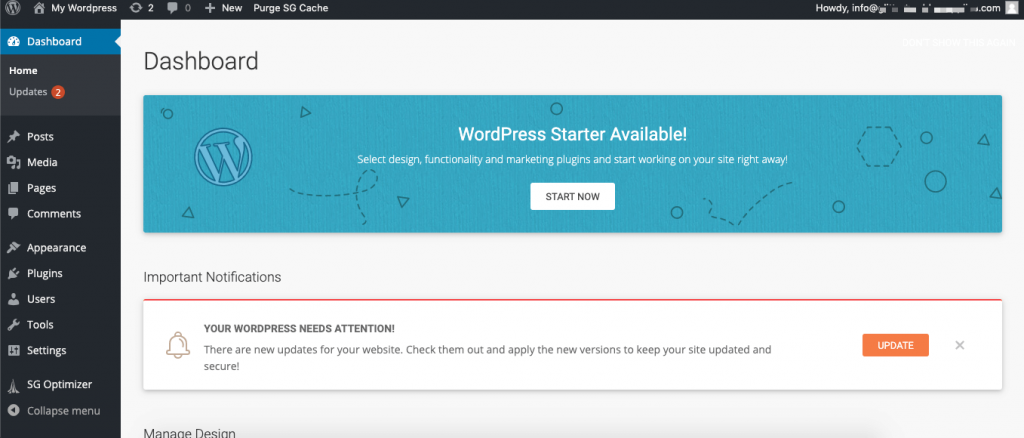Open the New content menu

pyautogui.click(x=223, y=8)
